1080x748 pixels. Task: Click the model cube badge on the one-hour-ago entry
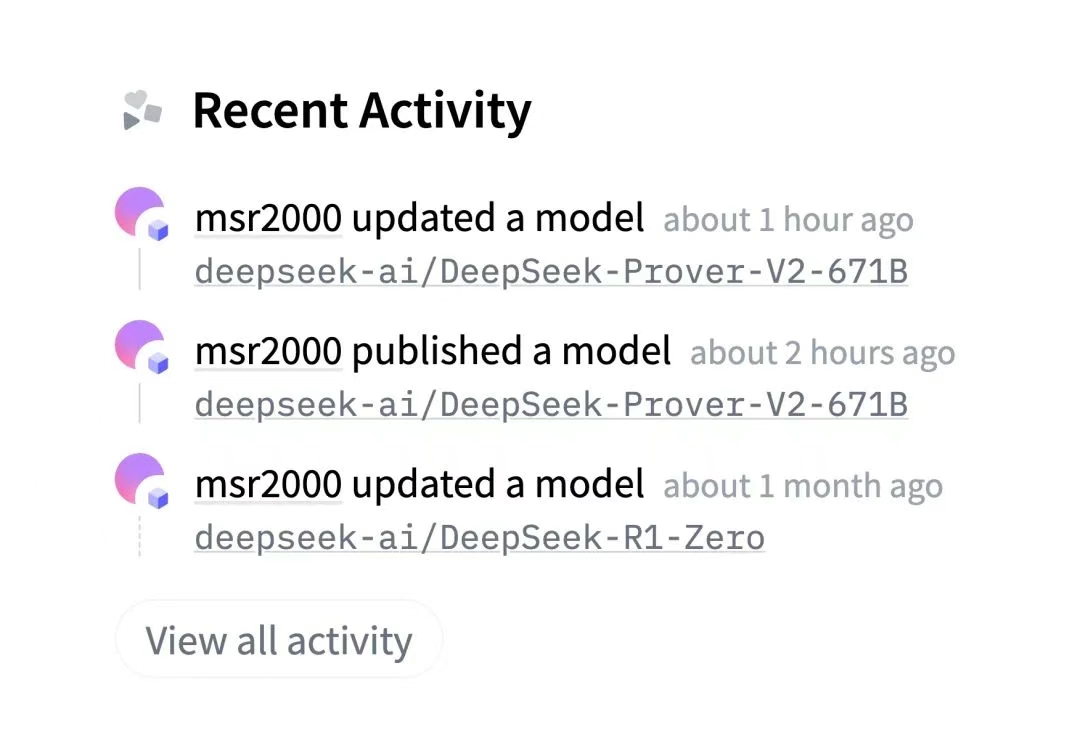tap(158, 230)
